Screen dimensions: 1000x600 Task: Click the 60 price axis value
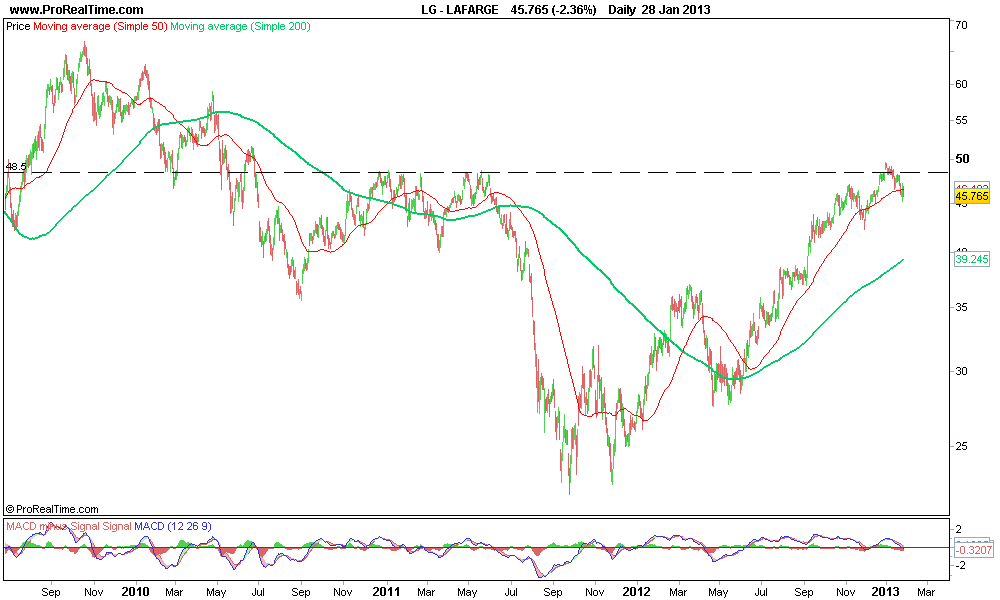coord(961,84)
